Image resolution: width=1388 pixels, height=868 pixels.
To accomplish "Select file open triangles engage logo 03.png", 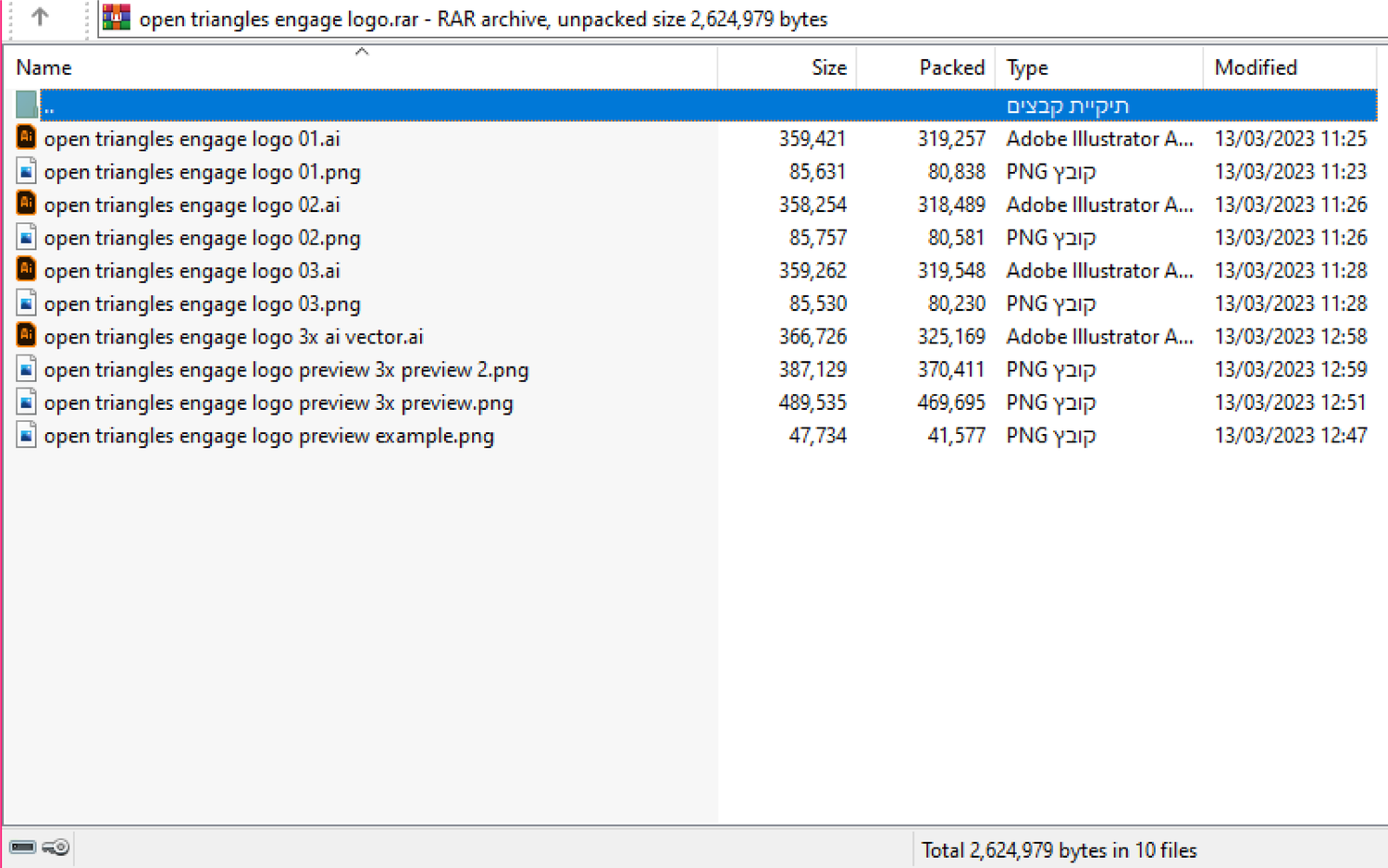I will (202, 304).
